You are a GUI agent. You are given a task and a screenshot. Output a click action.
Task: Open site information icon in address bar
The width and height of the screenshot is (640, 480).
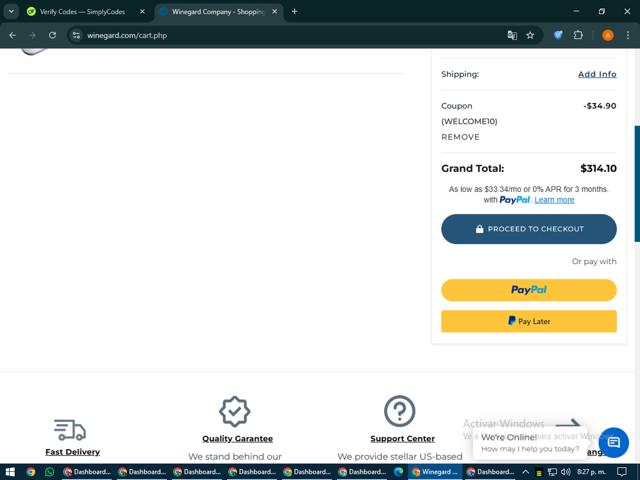coord(76,36)
